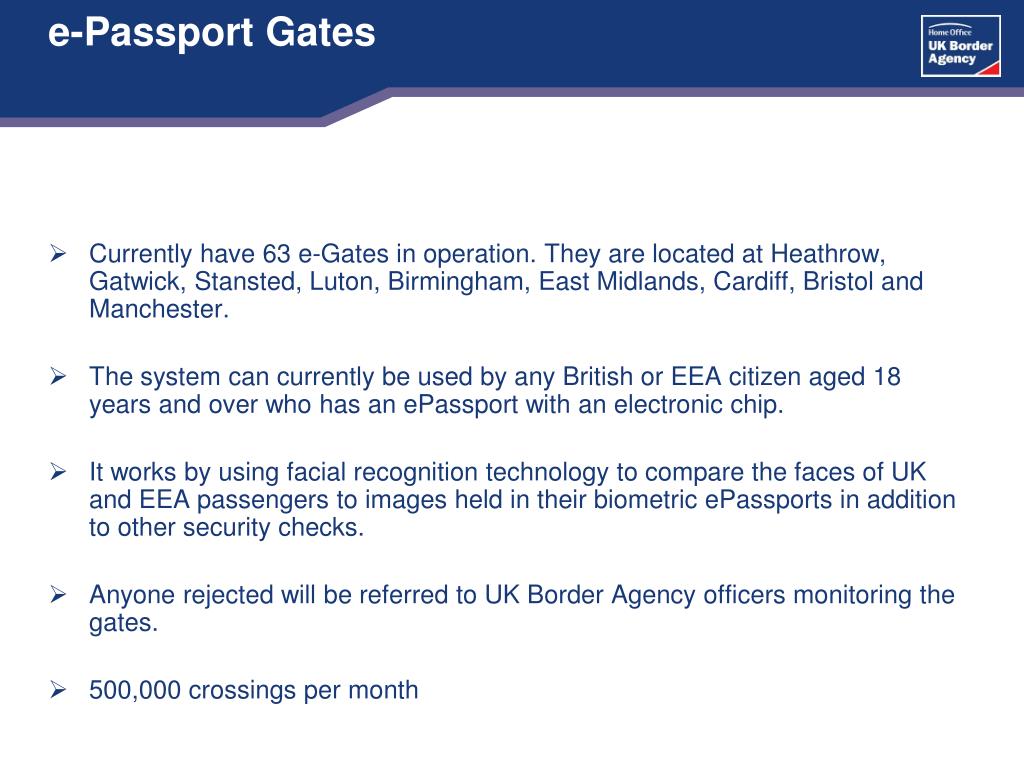Screen dimensions: 1024x768
Task: Select the word Heathrow in first bullet
Action: point(827,253)
